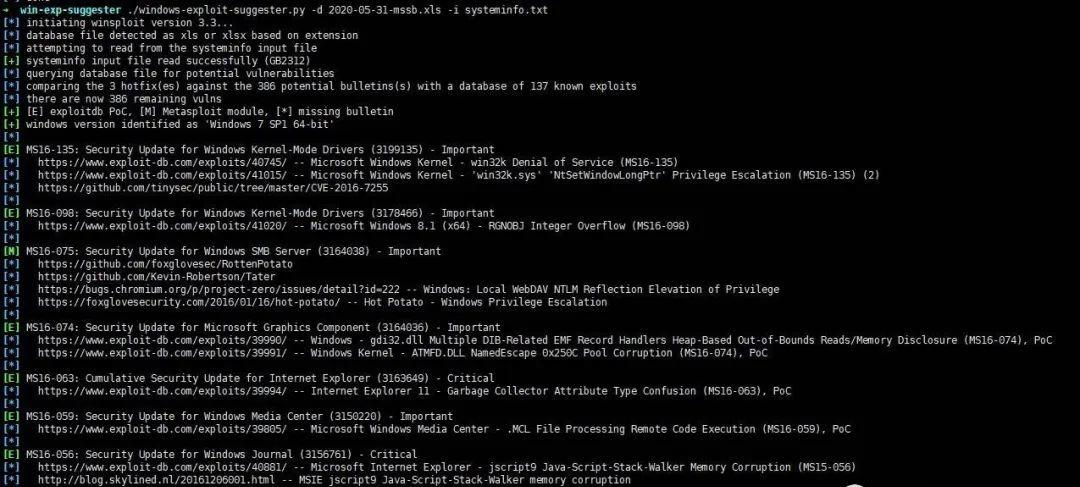Image resolution: width=1080 pixels, height=487 pixels.
Task: Click the MS16-056 Windows Journal bulletin line
Action: 222,455
